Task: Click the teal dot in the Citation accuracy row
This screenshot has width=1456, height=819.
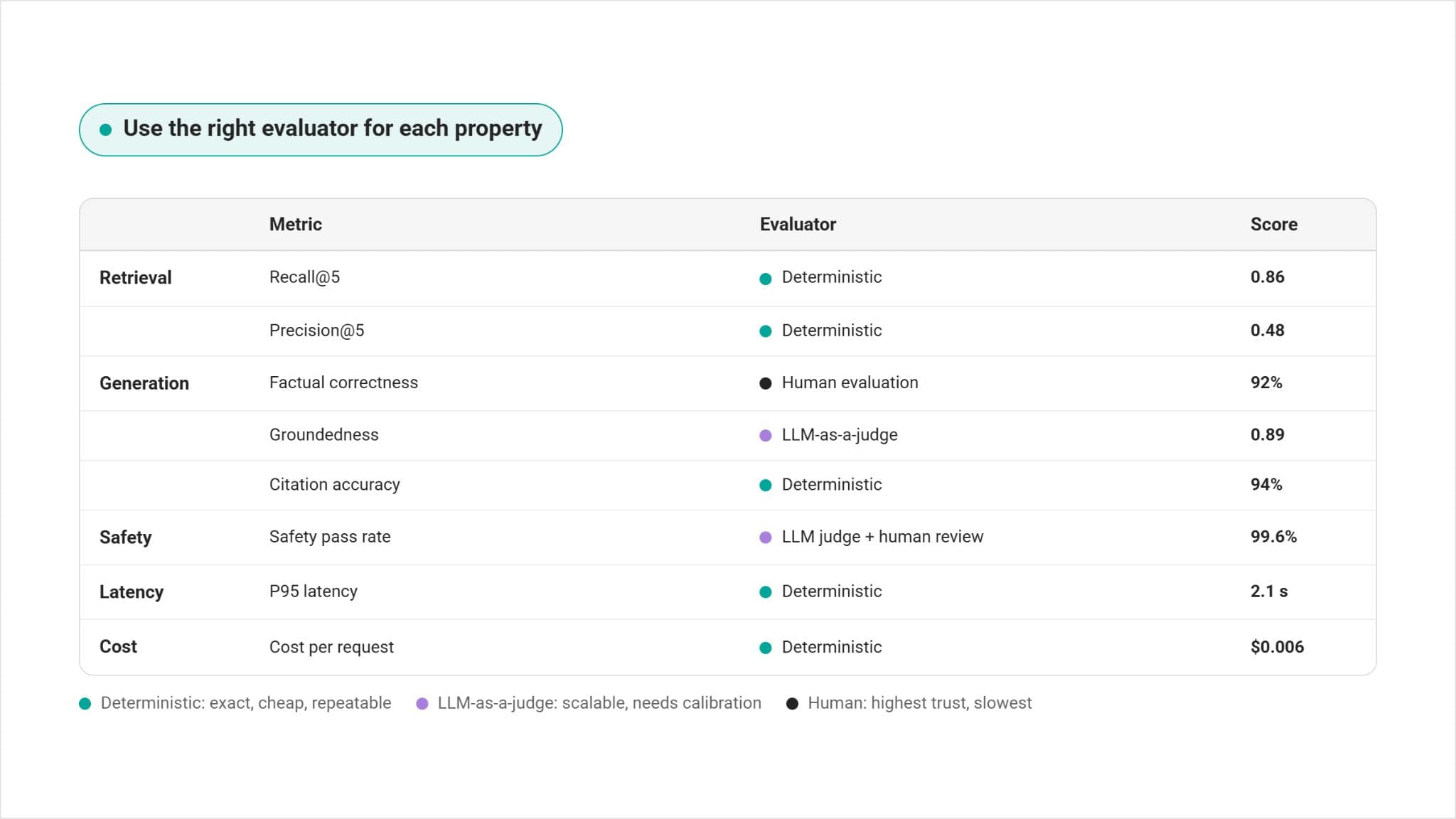Action: pos(766,485)
